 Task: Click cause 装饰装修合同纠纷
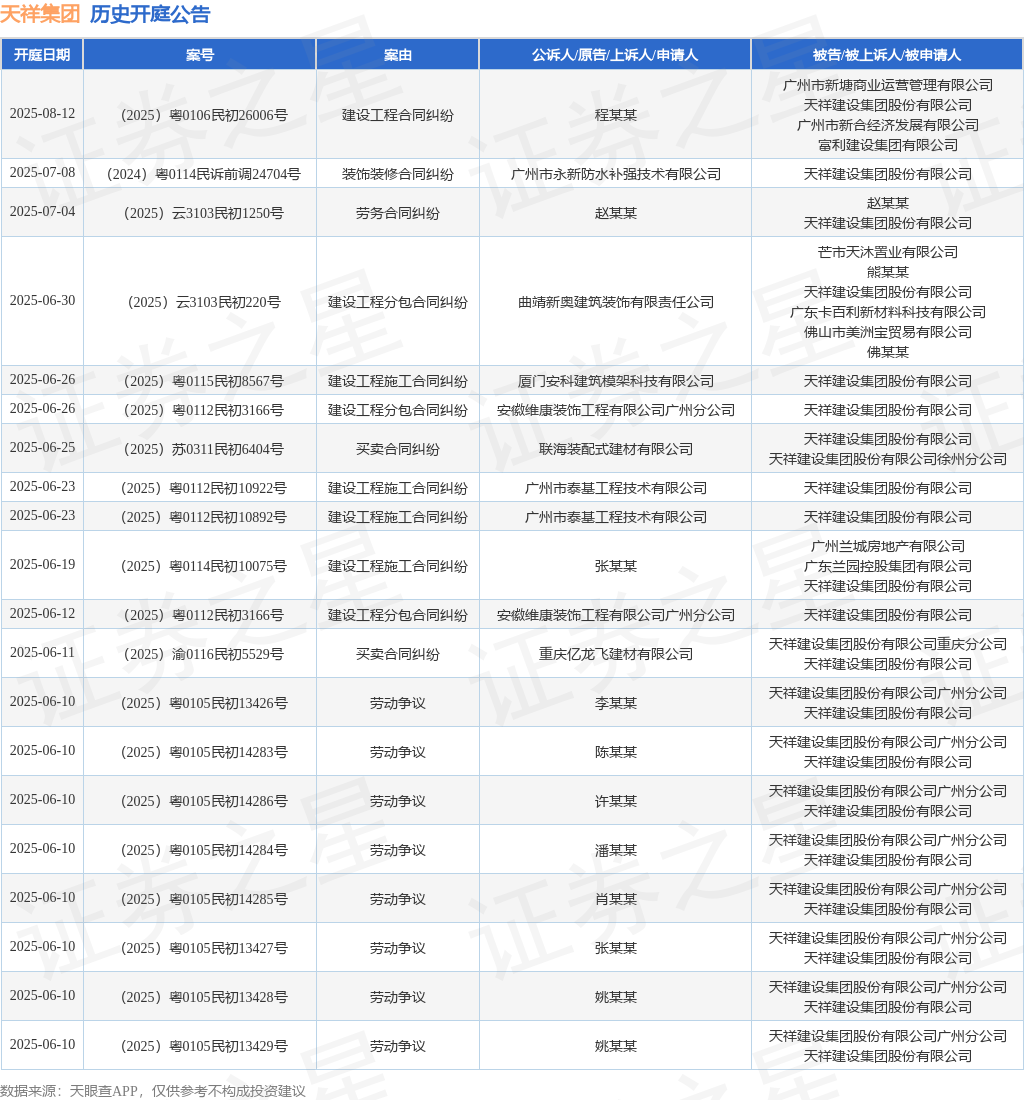[398, 174]
